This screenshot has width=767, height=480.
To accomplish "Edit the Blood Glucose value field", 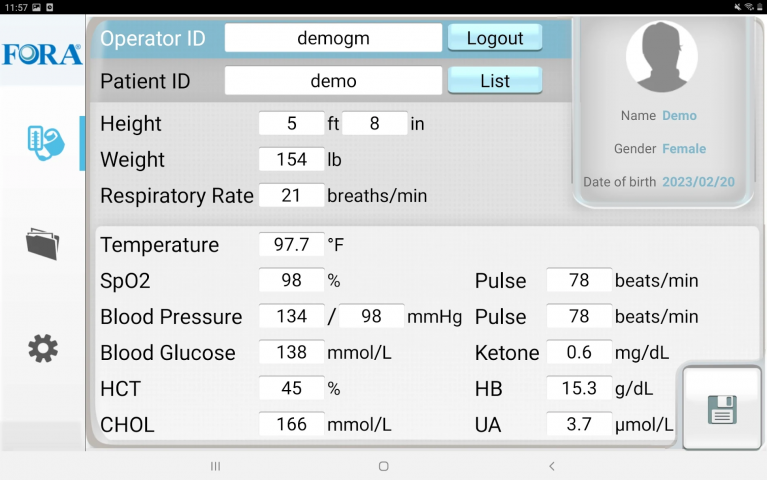I will [x=291, y=353].
